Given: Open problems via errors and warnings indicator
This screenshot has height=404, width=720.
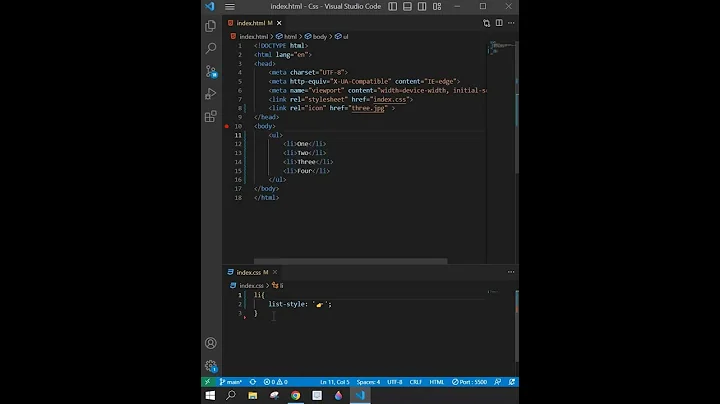Looking at the screenshot, I should pos(276,382).
